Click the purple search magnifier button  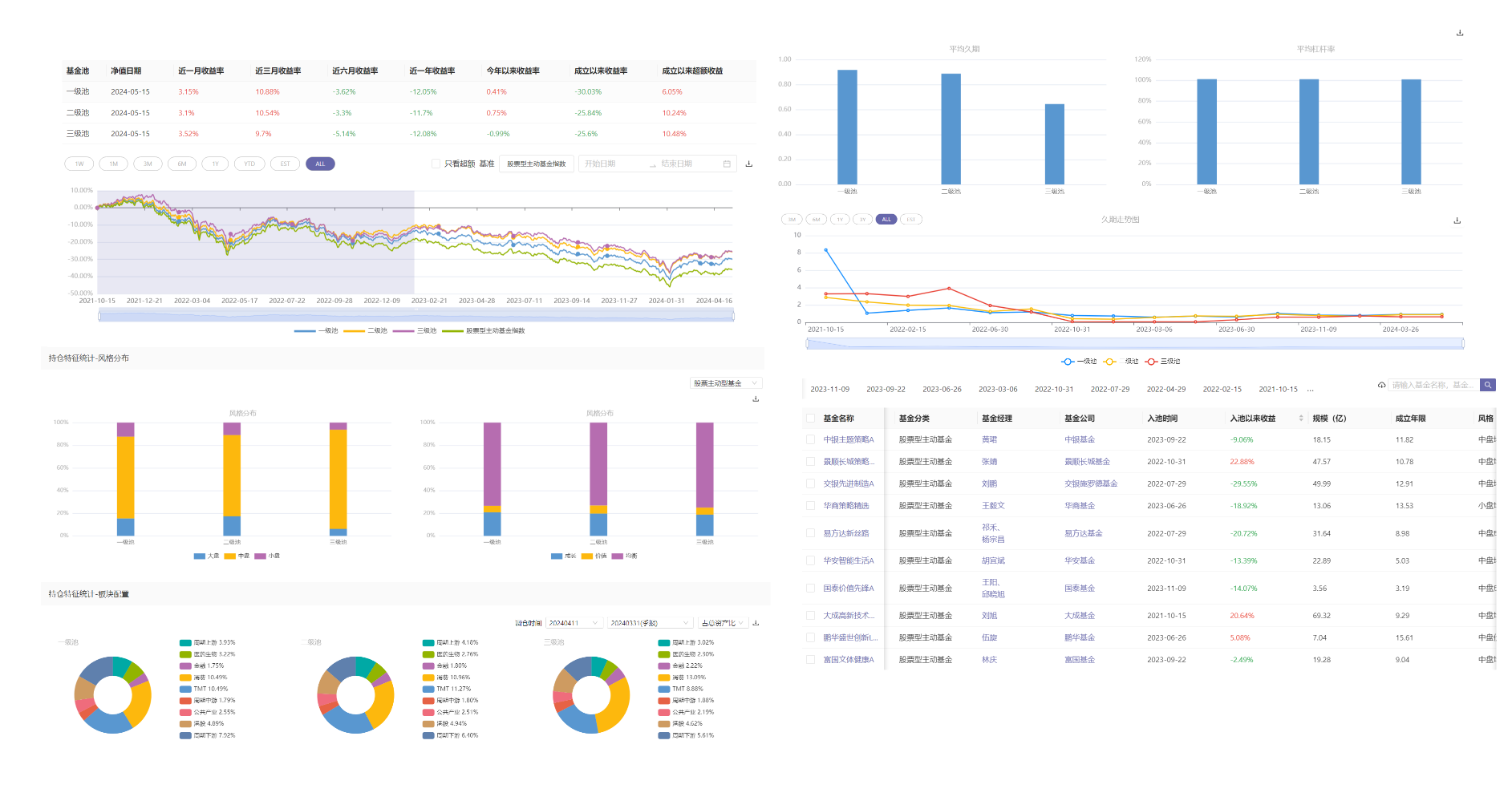pyautogui.click(x=1487, y=385)
